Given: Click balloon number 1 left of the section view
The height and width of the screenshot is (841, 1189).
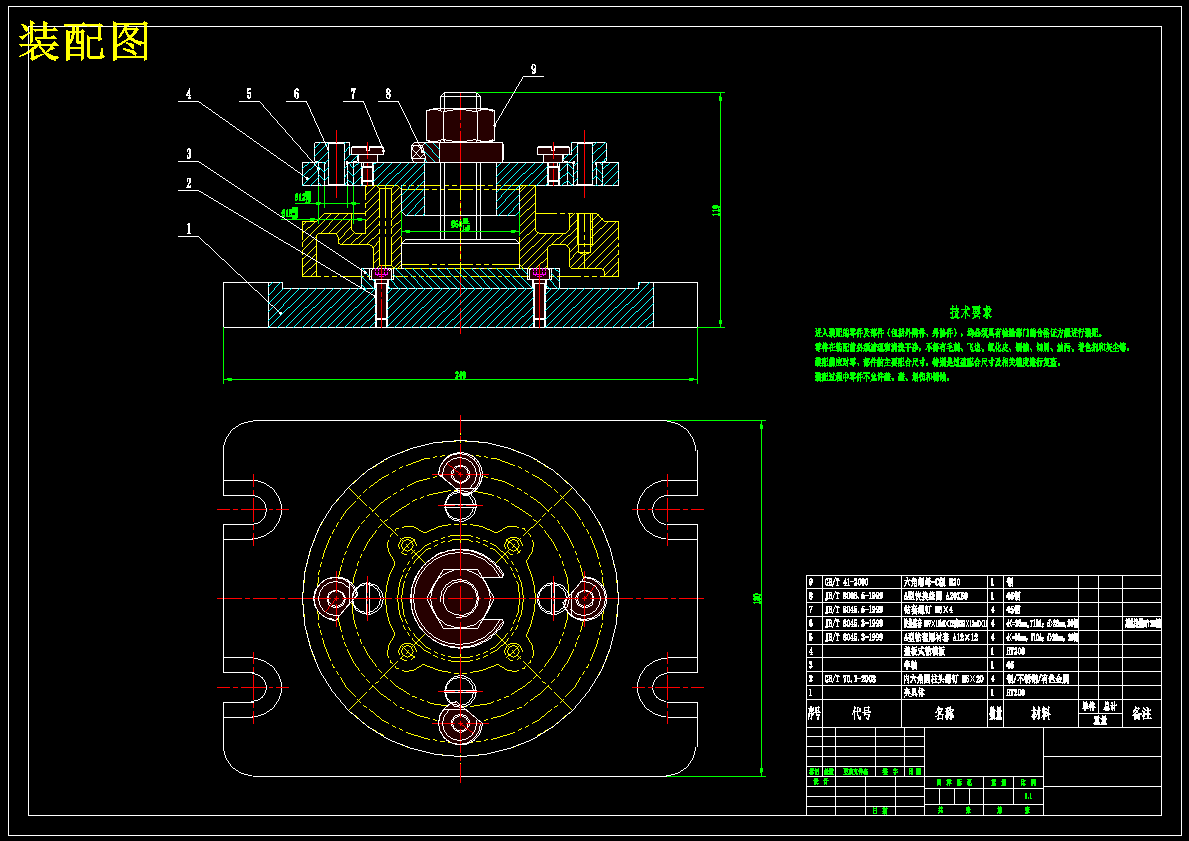Looking at the screenshot, I should point(189,228).
